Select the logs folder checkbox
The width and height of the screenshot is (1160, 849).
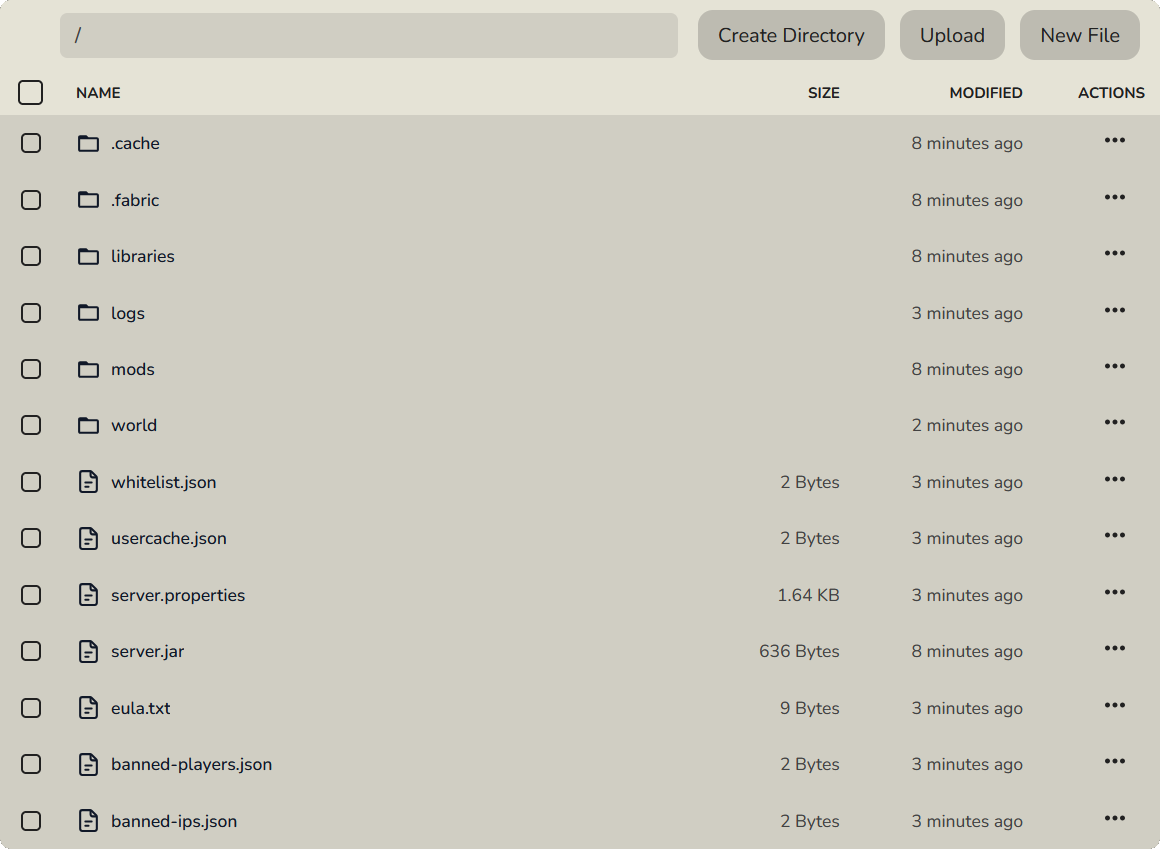point(31,313)
